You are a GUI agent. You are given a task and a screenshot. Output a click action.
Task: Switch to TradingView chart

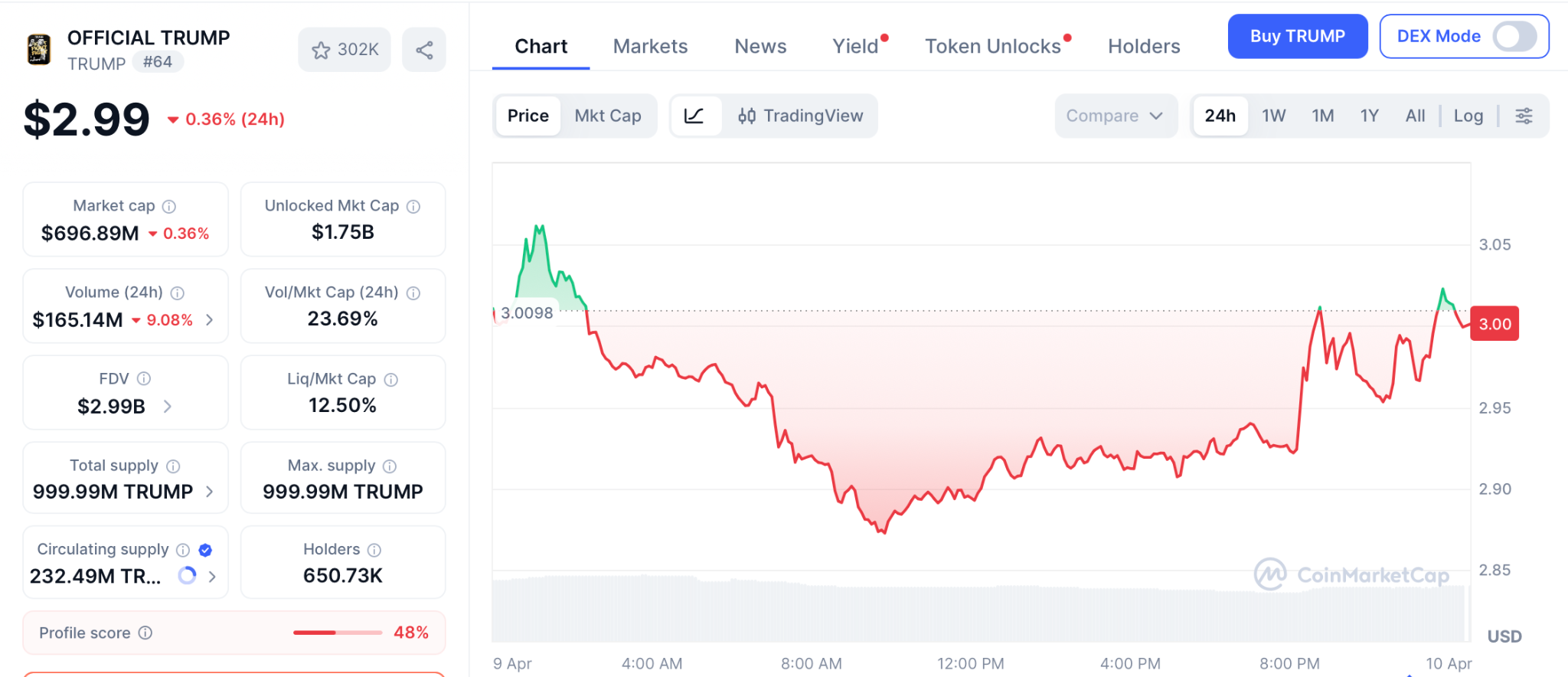(801, 116)
